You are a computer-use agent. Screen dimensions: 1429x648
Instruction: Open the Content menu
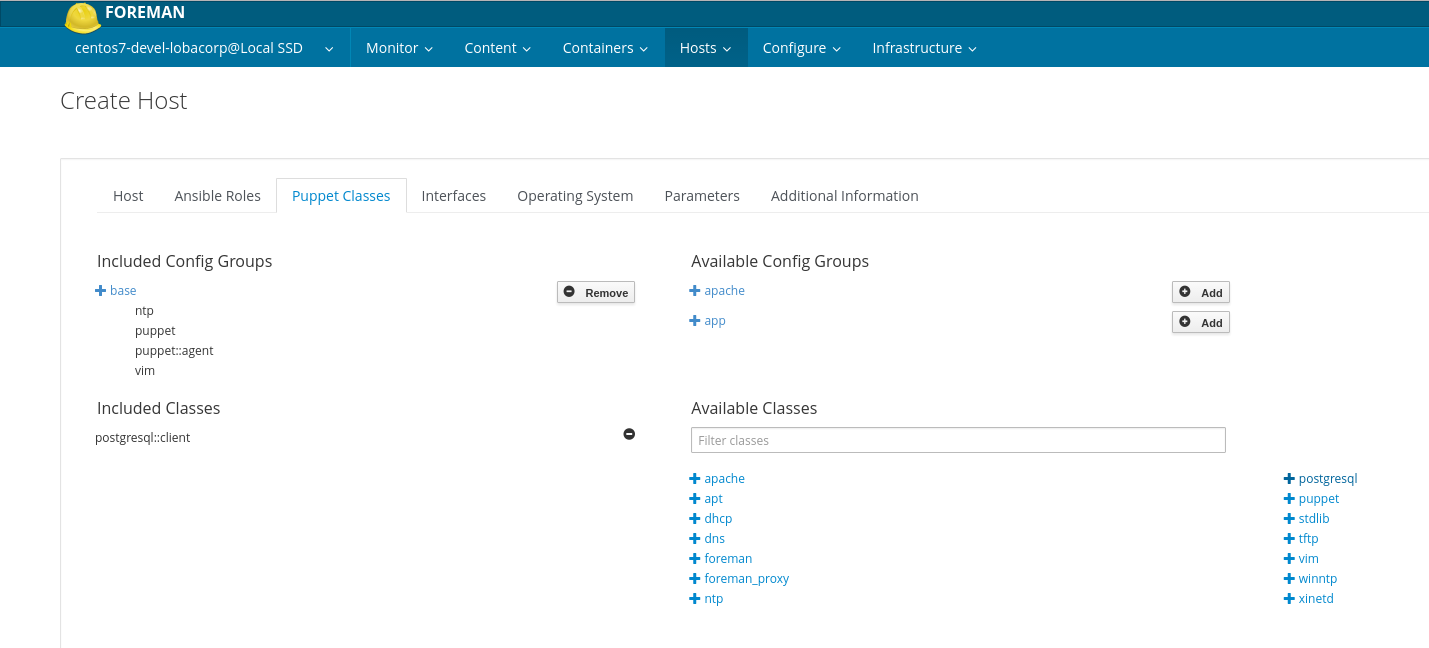(497, 48)
